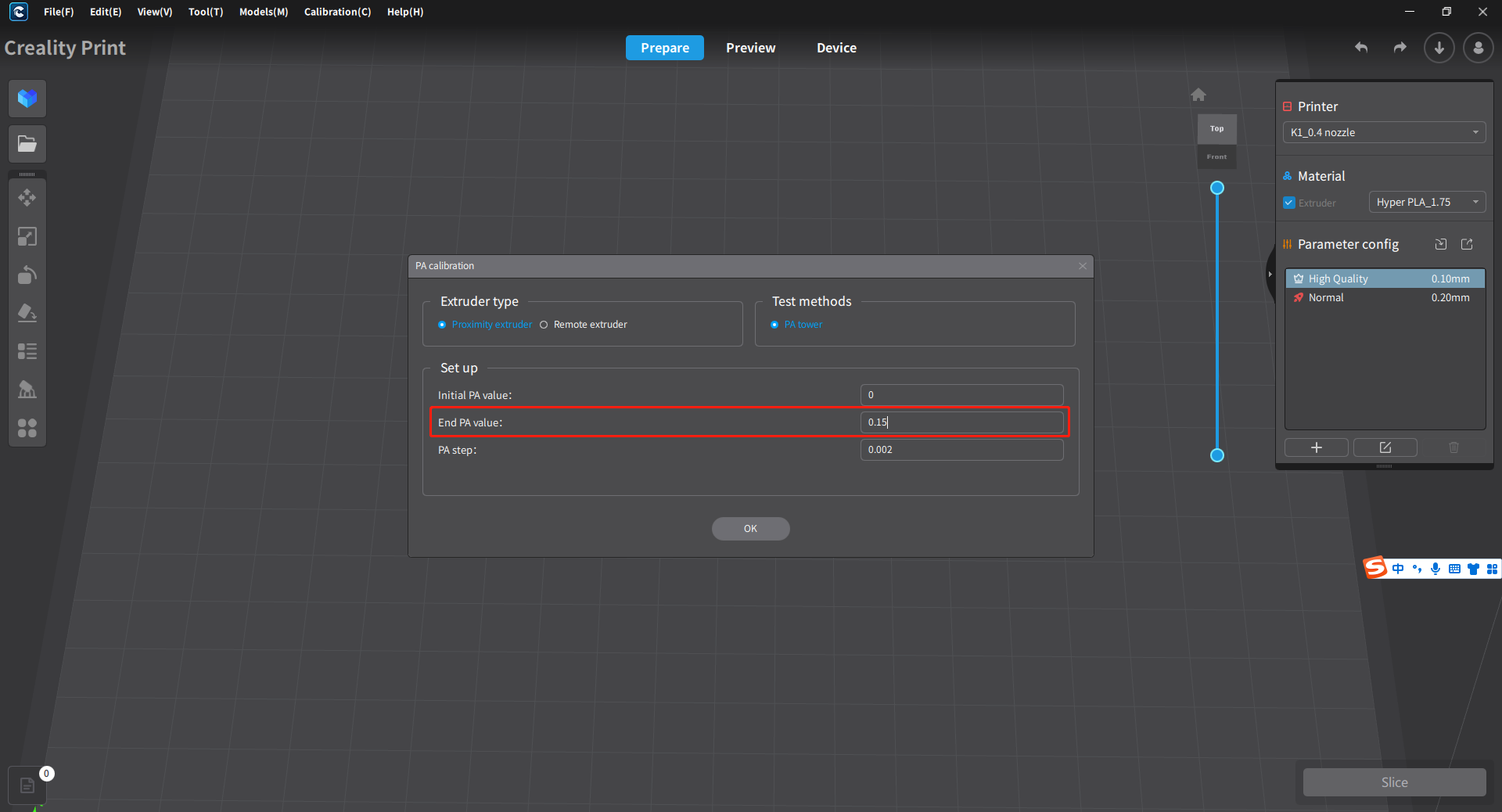Open the IME soft keyboard icon
Screen dimensions: 1502x812
tap(1454, 569)
